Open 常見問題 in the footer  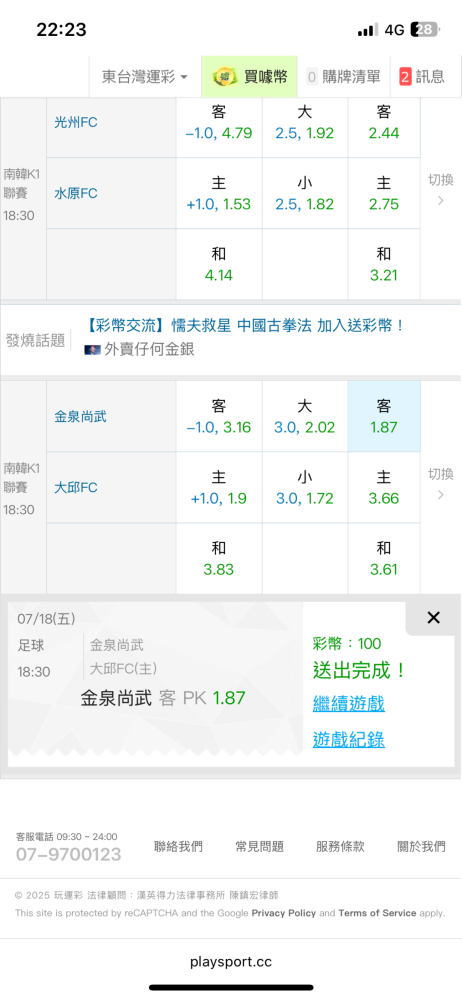click(x=259, y=847)
